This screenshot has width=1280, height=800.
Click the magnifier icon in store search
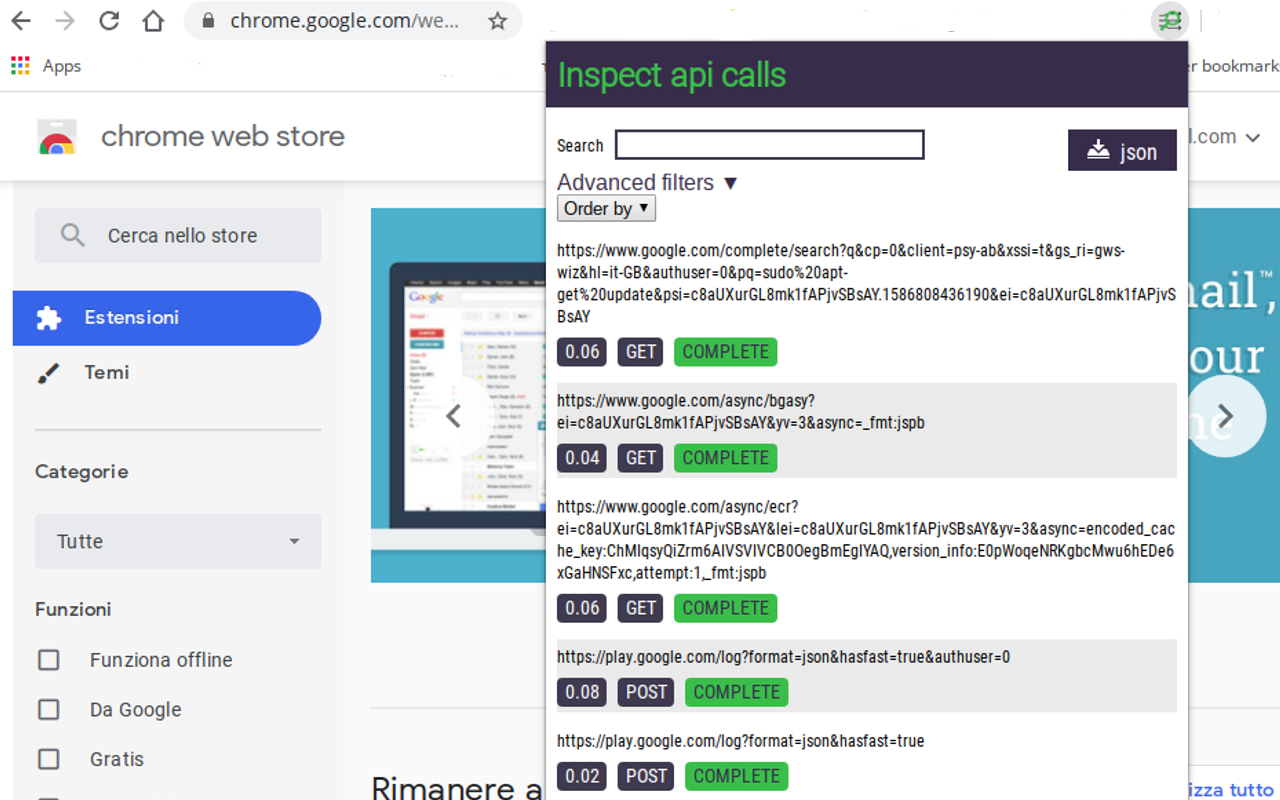(x=72, y=235)
